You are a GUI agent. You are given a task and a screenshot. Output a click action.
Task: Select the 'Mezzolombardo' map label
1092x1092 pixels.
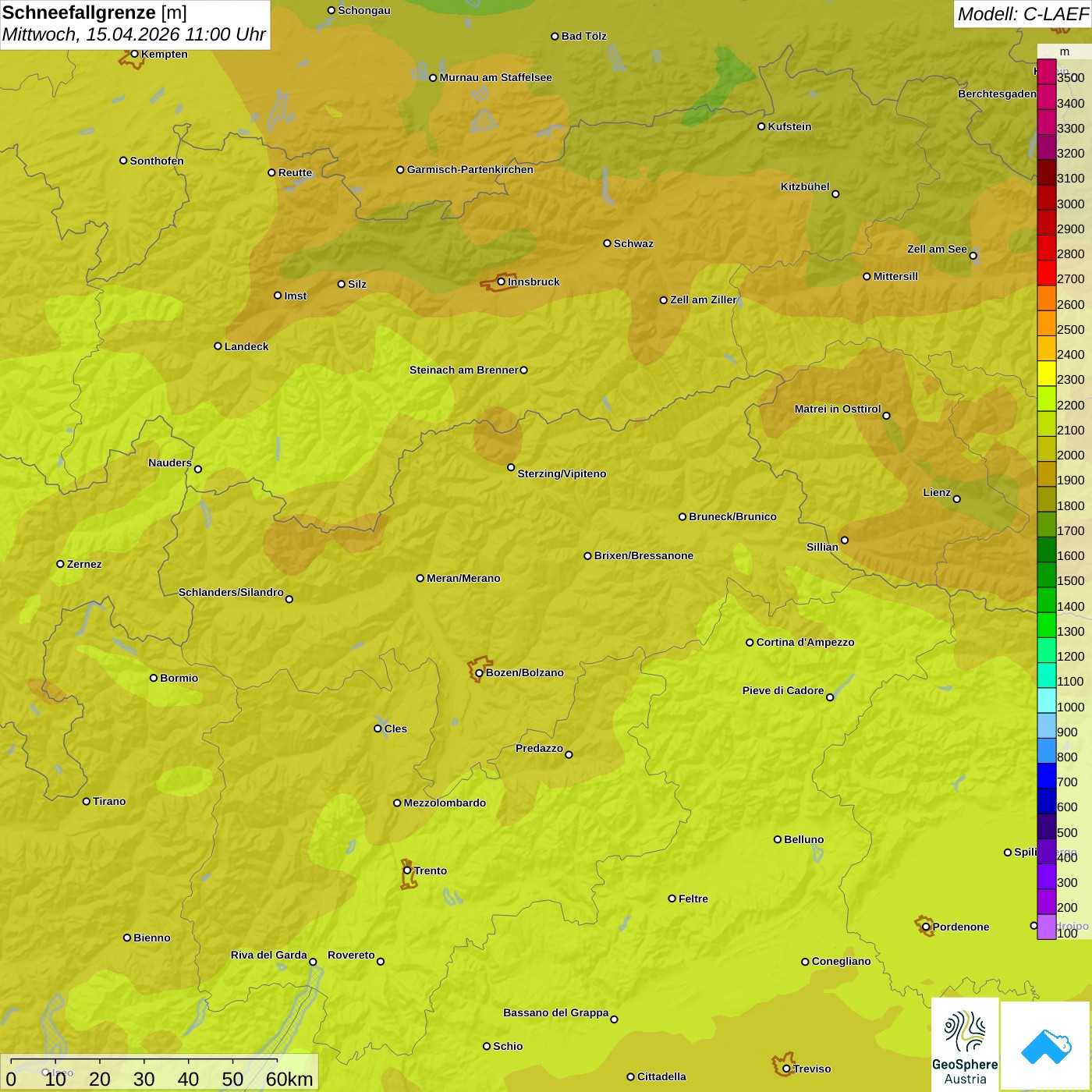tap(445, 803)
